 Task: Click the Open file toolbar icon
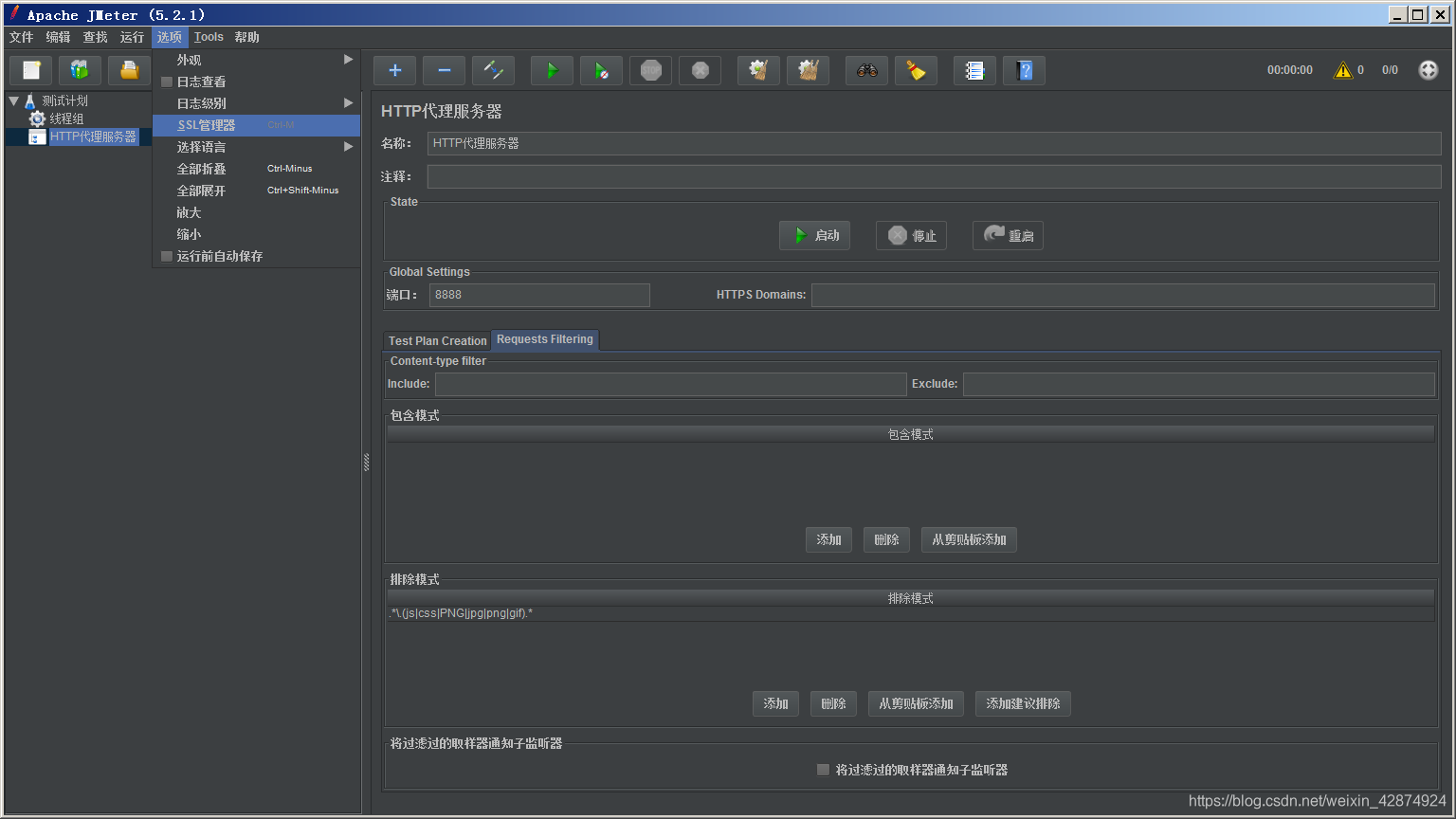tap(129, 70)
